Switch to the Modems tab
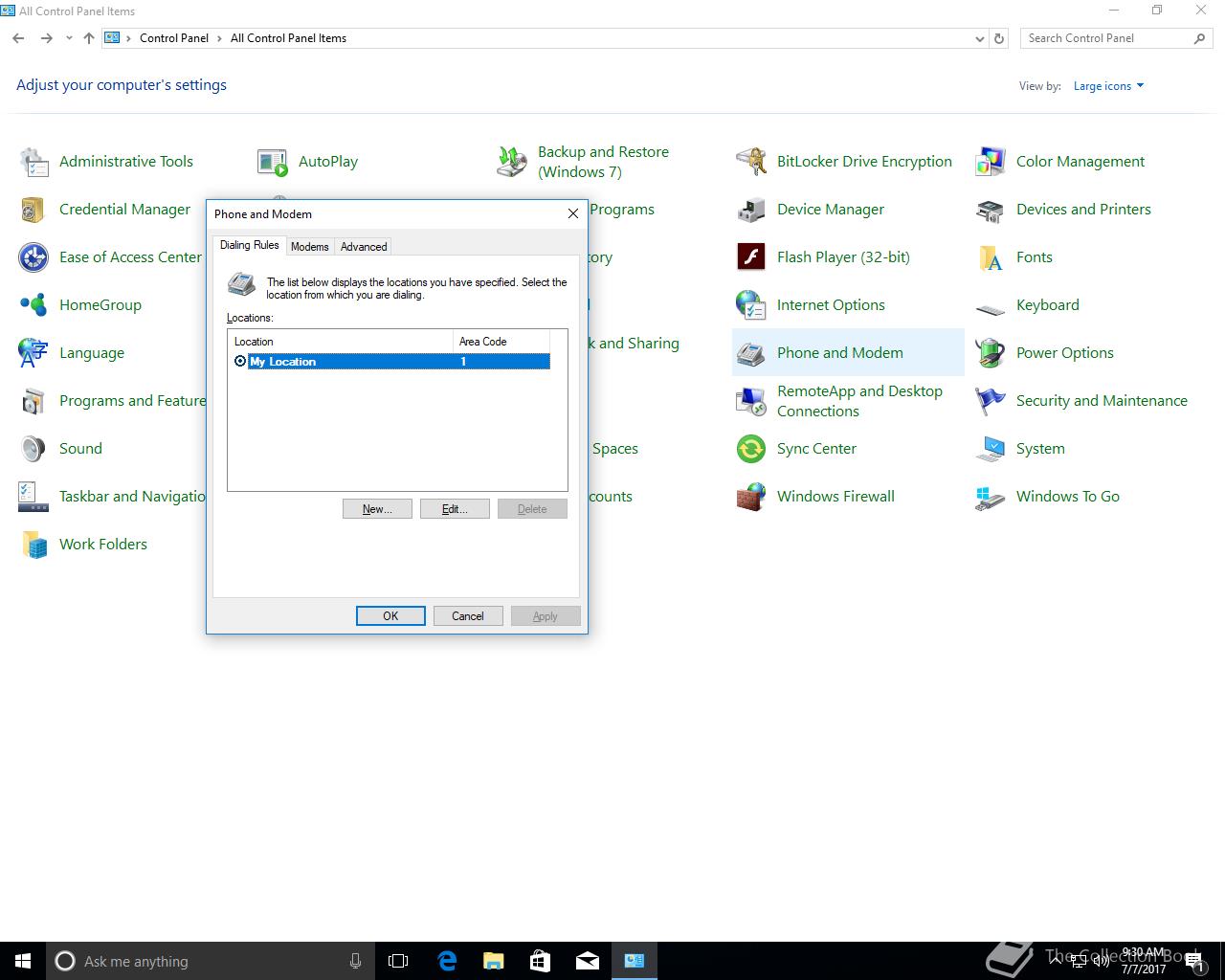Screen dimensions: 1225x980 [x=309, y=247]
